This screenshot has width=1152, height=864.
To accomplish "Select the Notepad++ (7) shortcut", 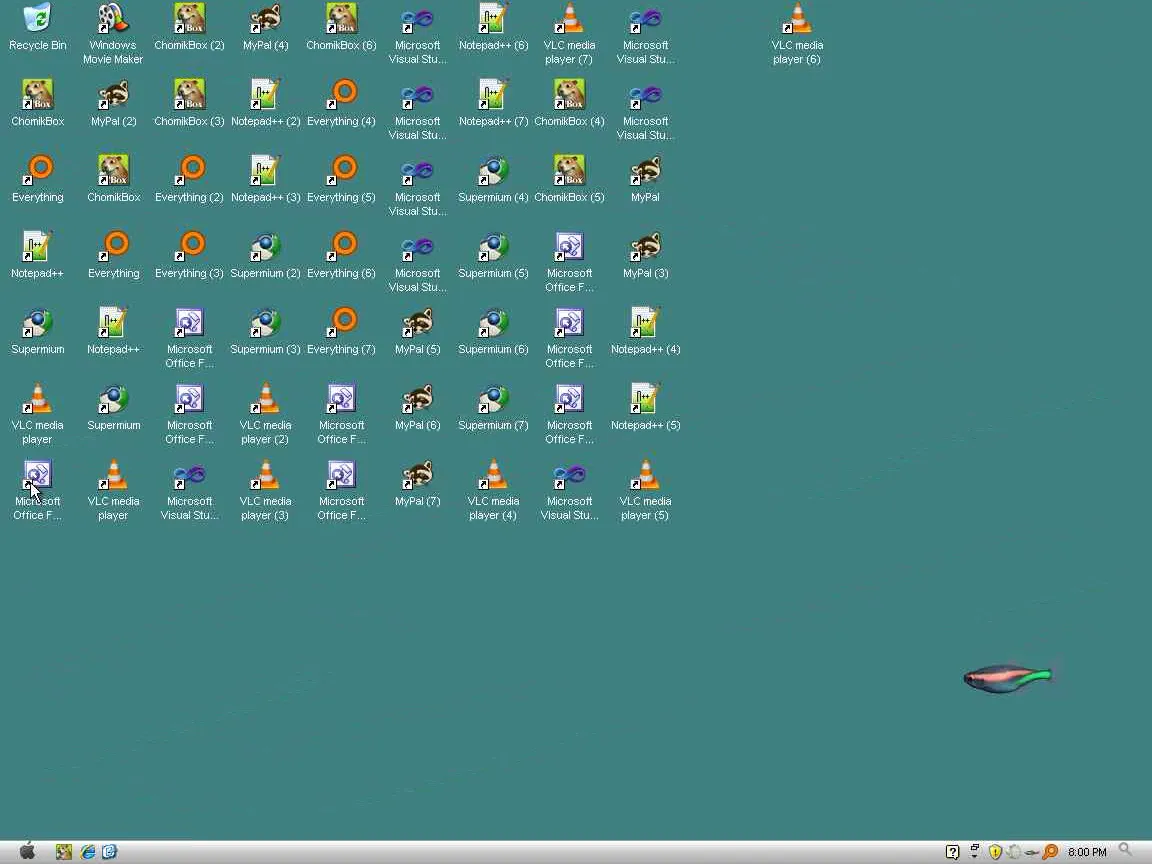I will [x=494, y=103].
